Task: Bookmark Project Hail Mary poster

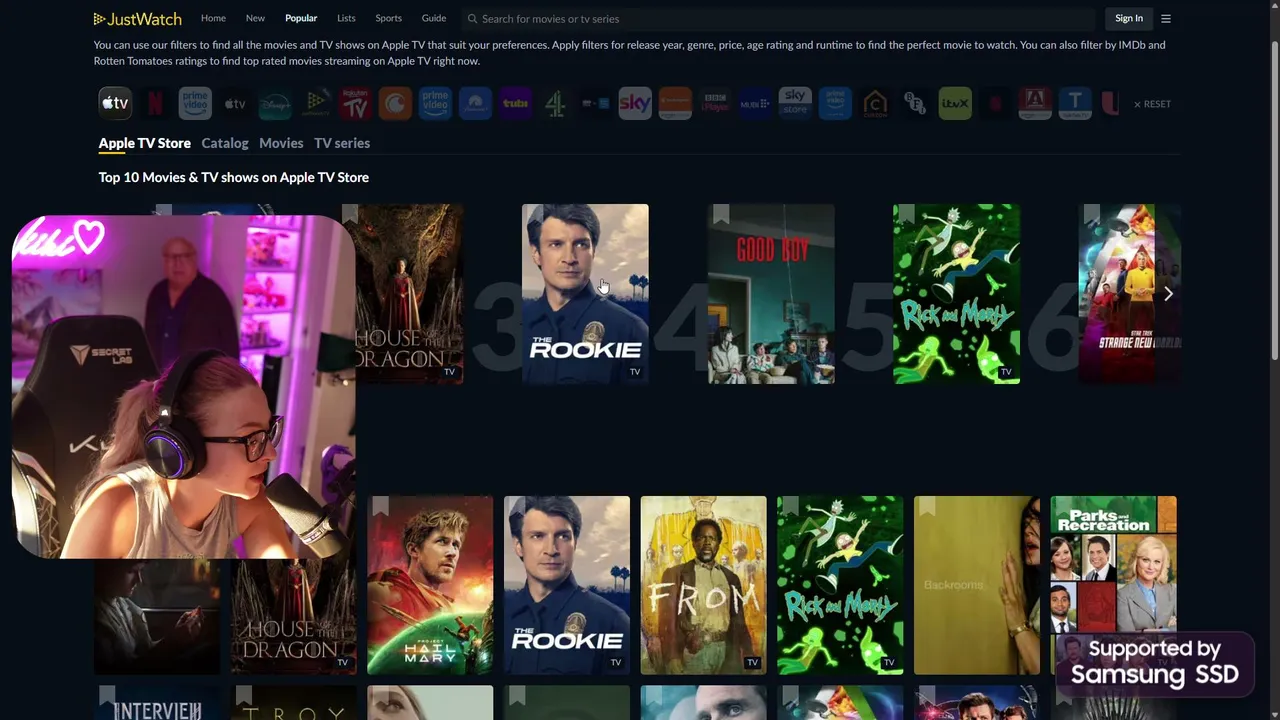Action: (380, 507)
